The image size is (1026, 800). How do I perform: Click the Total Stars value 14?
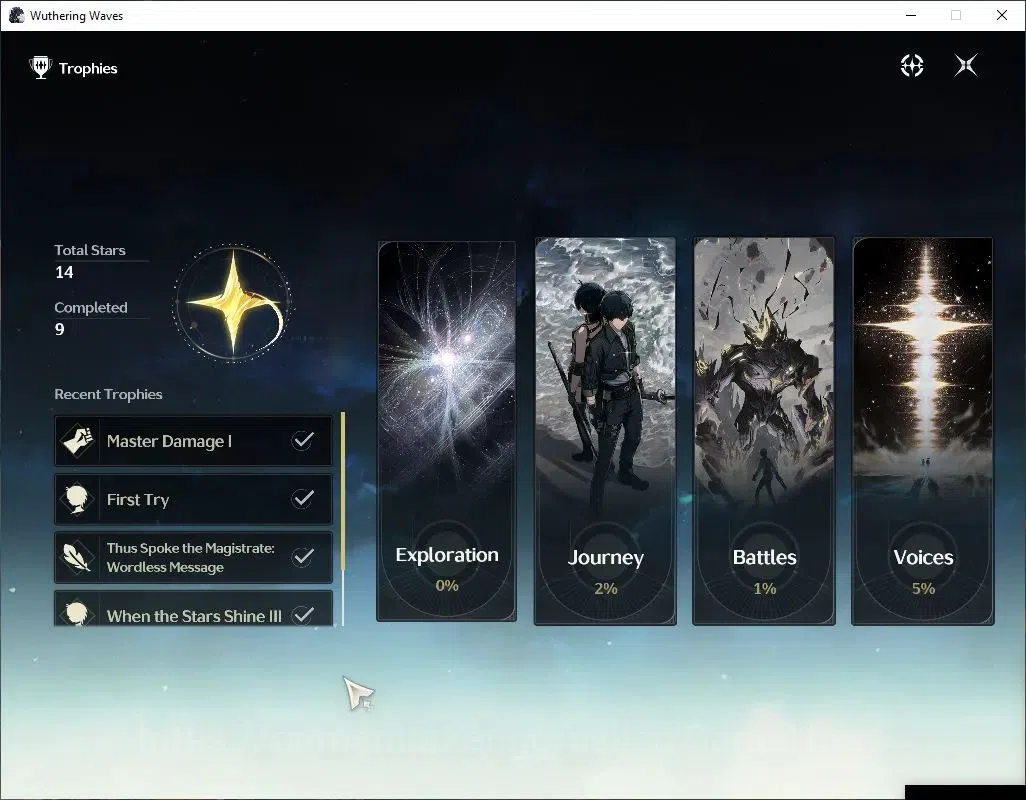tap(64, 273)
